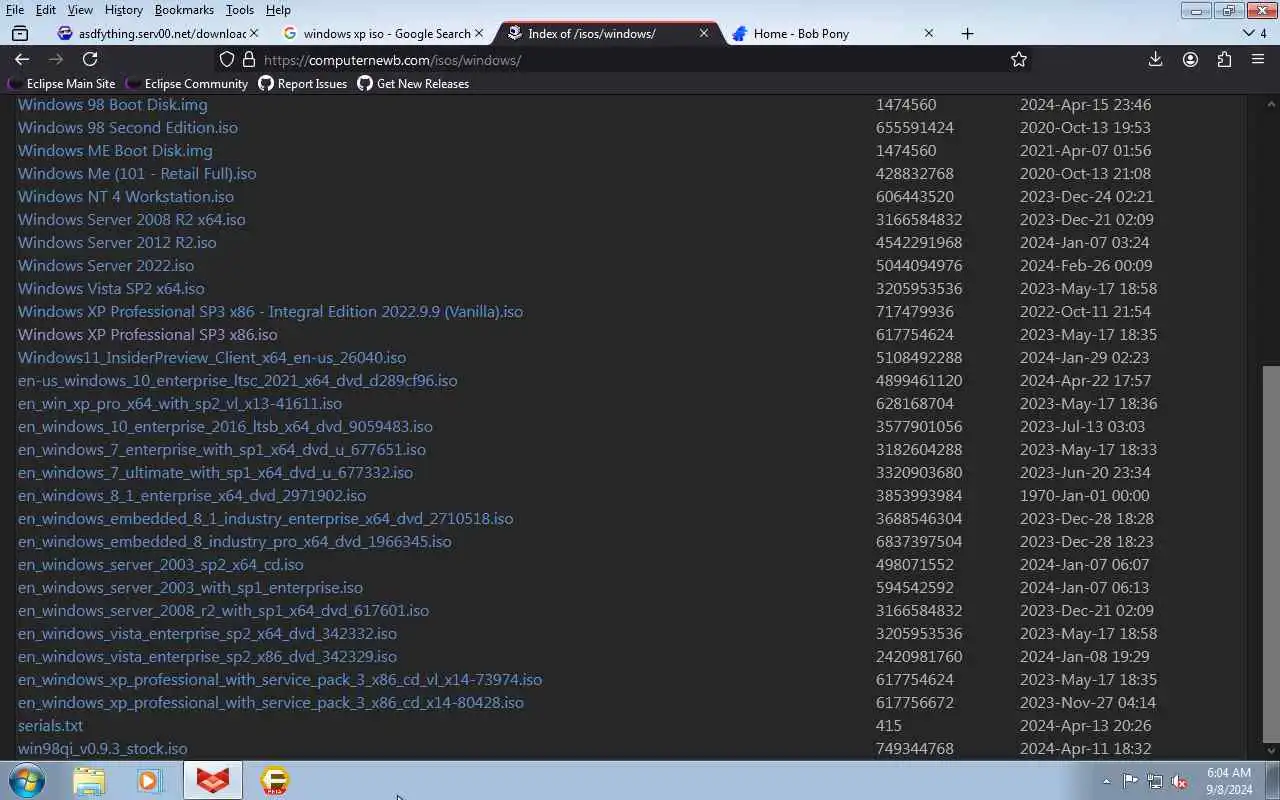
Task: Open Windows Explorer from the taskbar
Action: 89,780
